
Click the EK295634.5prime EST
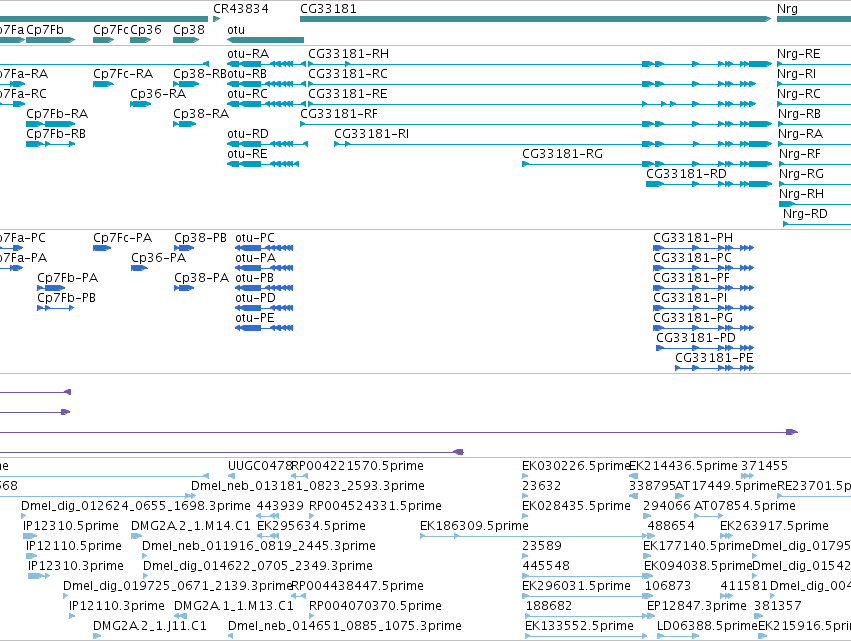click(268, 536)
